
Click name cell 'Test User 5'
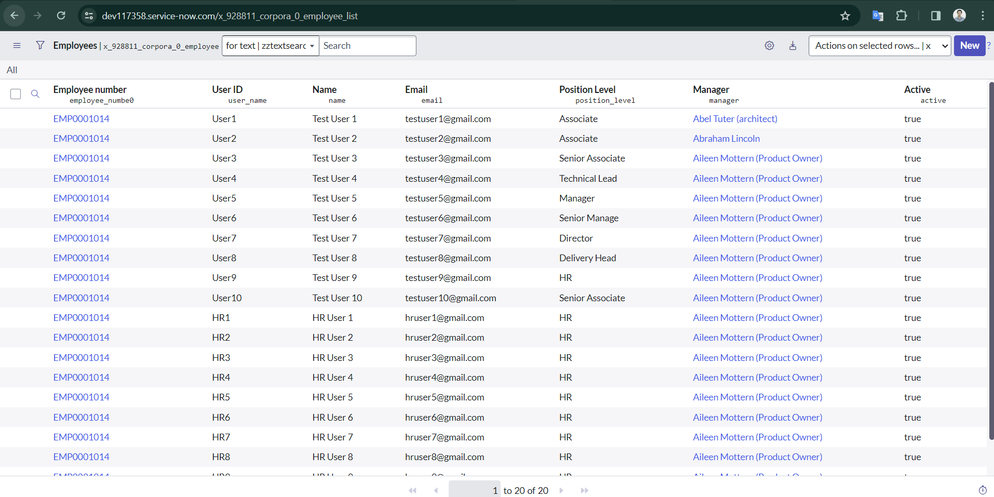point(335,198)
